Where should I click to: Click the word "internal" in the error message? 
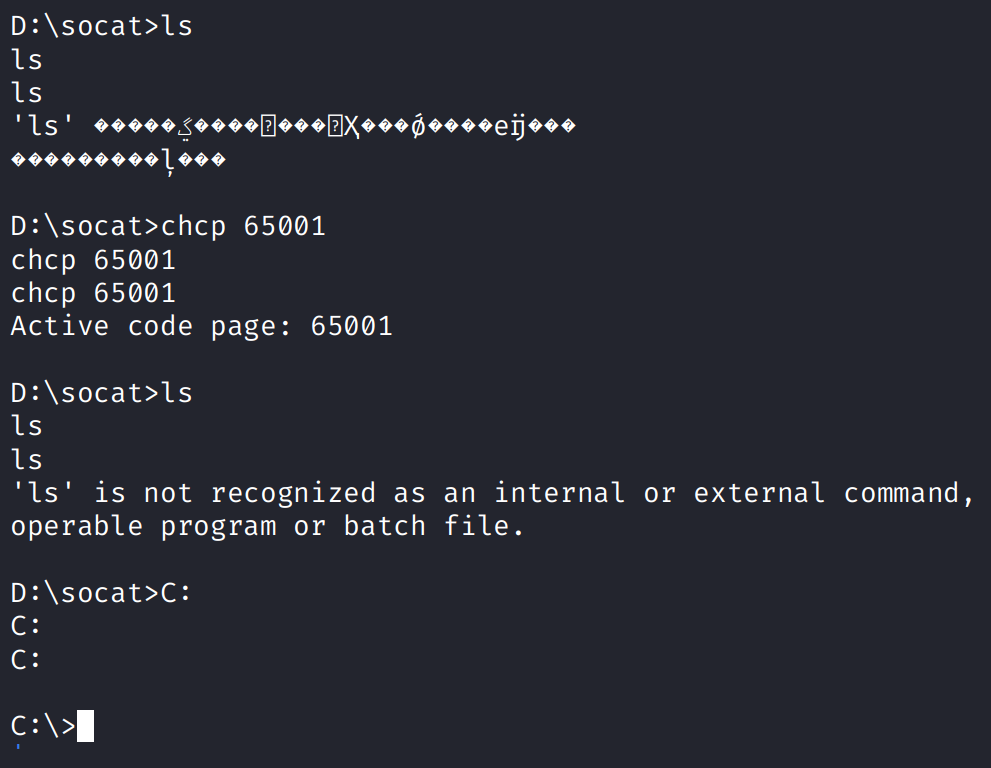click(559, 493)
